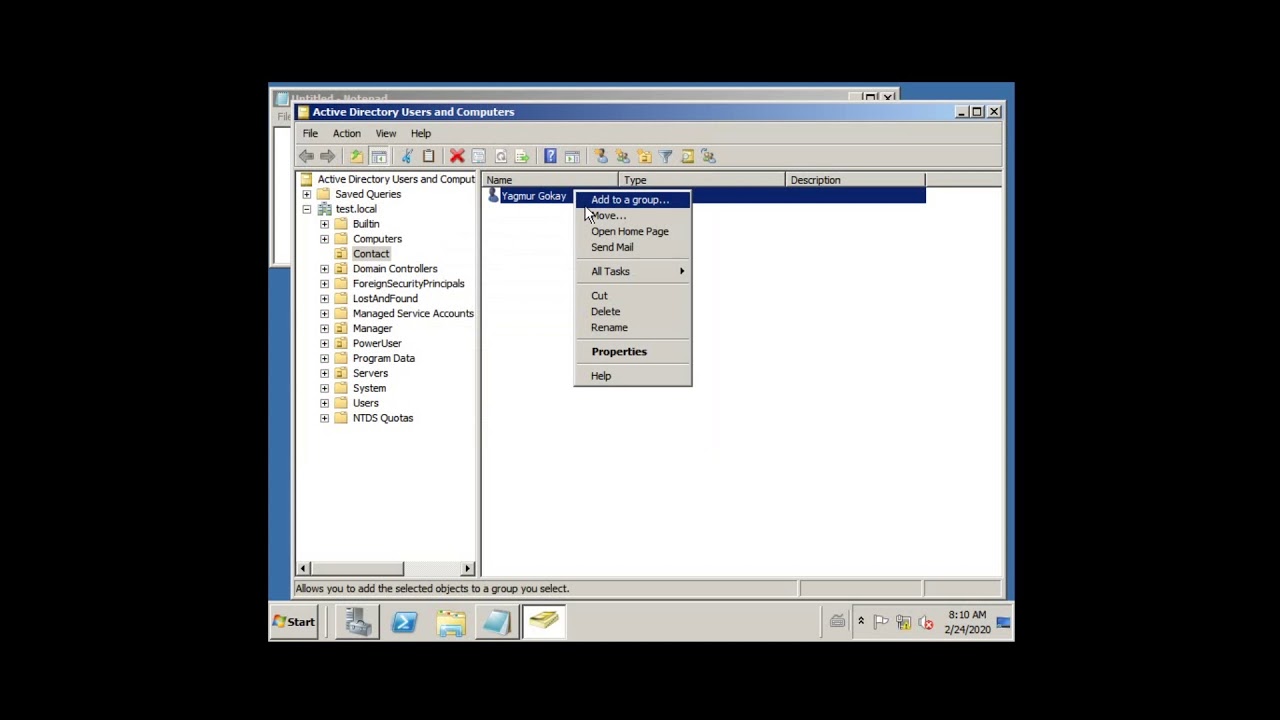Toggle the Action Pane toolbar icon

[572, 156]
